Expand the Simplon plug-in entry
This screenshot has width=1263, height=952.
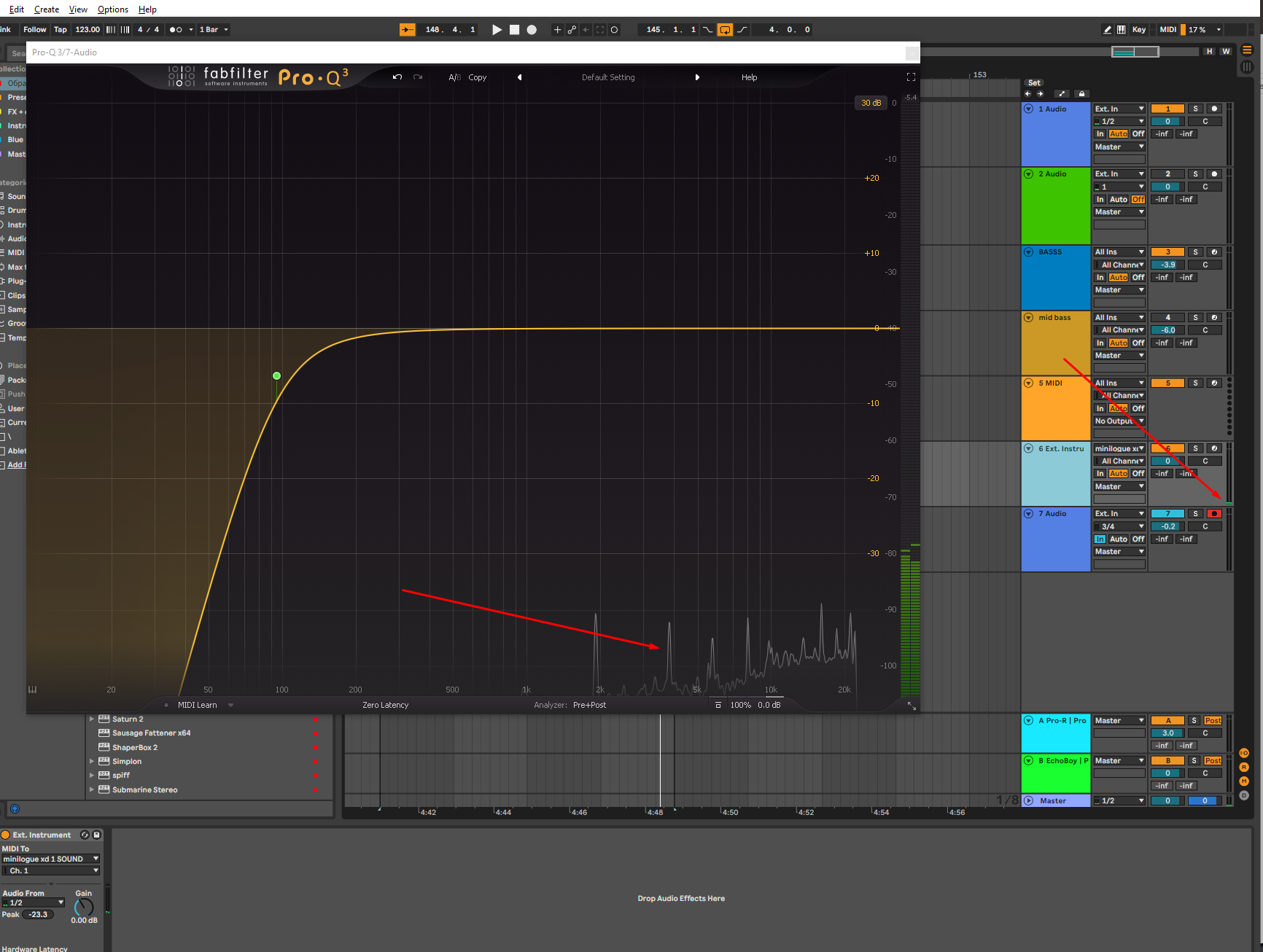coord(92,762)
